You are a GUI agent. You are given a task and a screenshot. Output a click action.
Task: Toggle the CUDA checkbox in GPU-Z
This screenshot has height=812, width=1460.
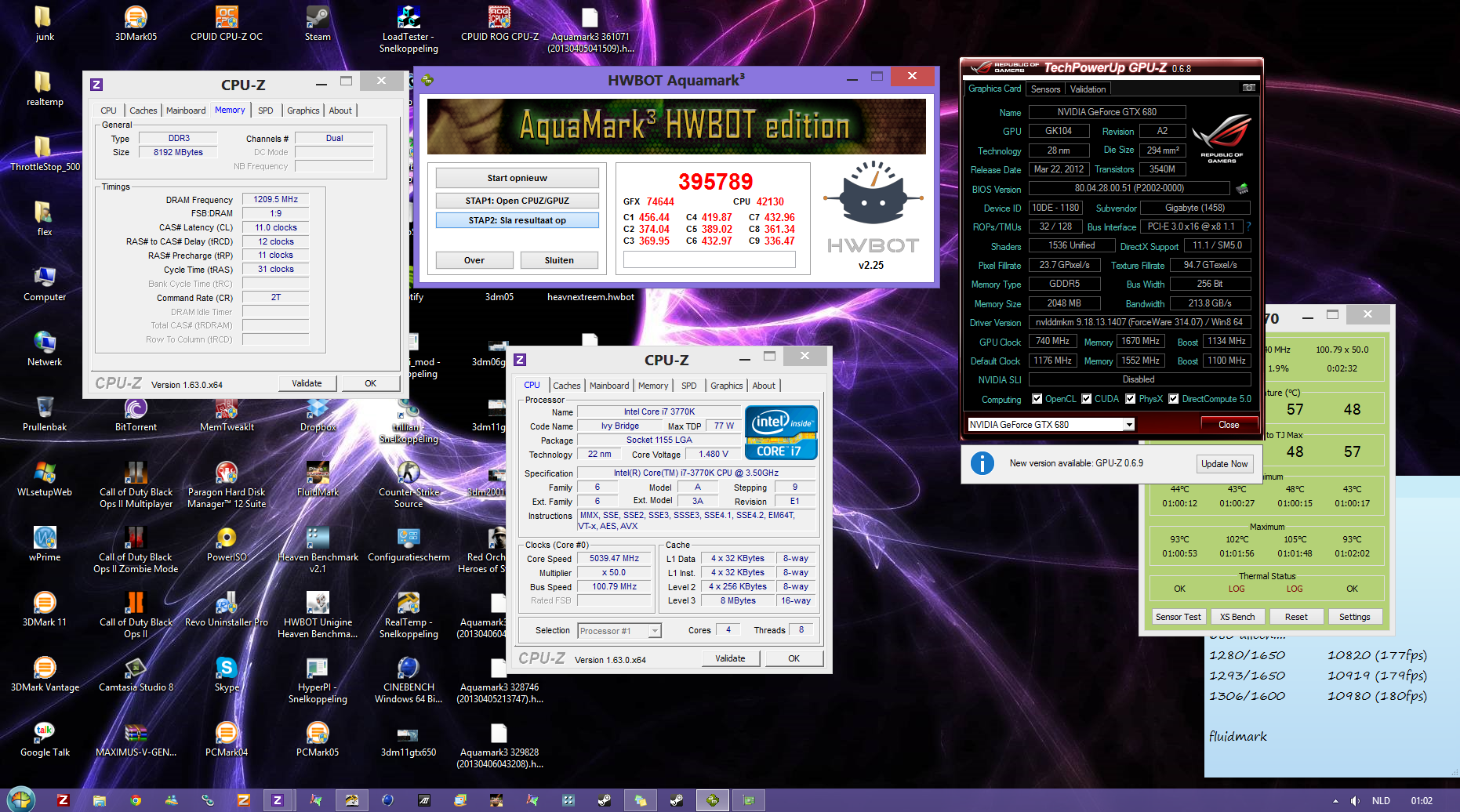click(x=1087, y=399)
